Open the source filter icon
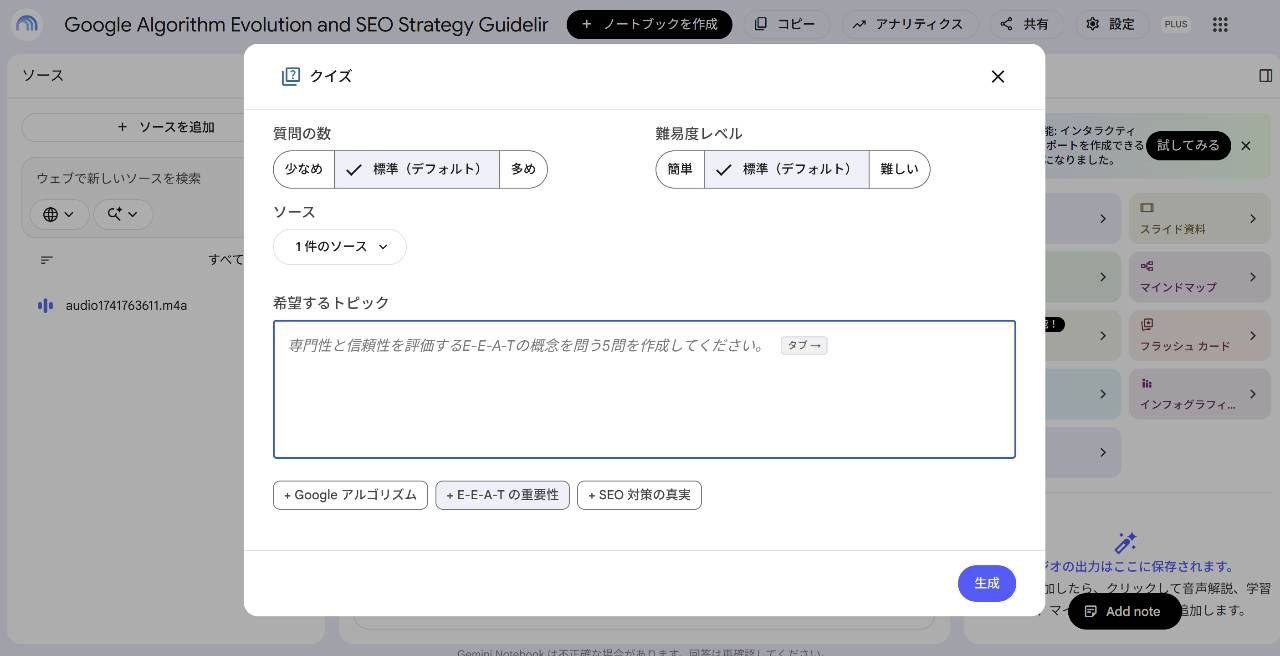 point(46,260)
